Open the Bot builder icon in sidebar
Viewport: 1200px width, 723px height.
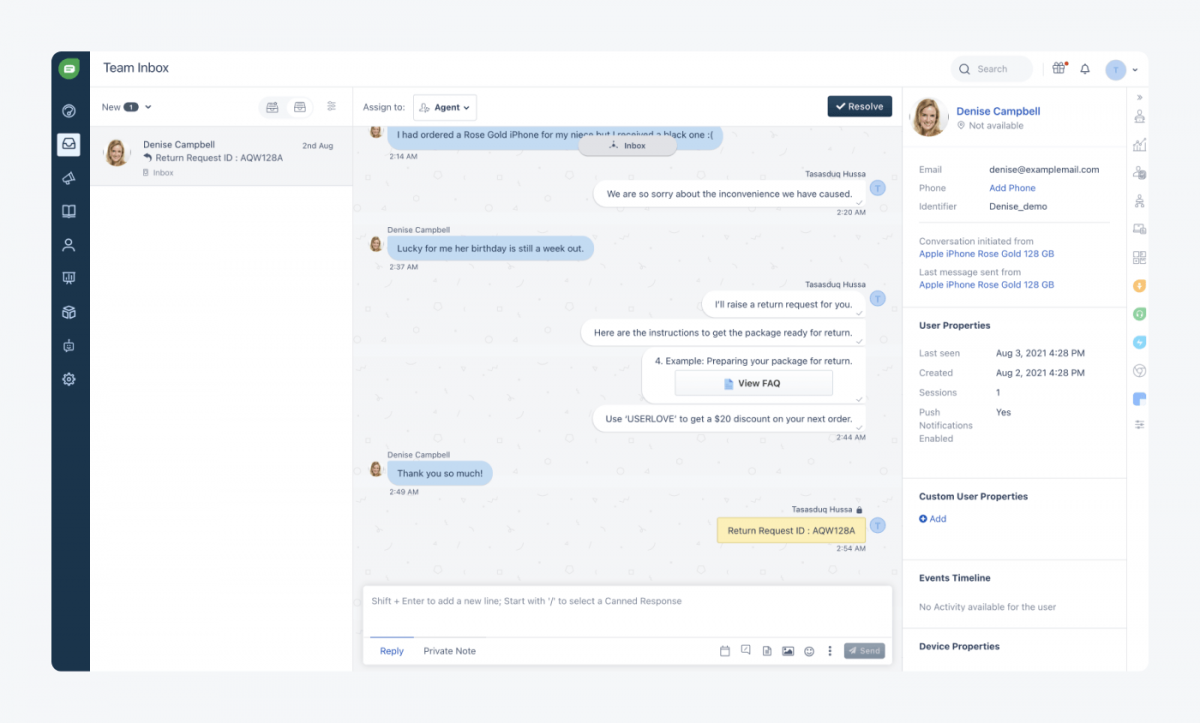click(68, 345)
